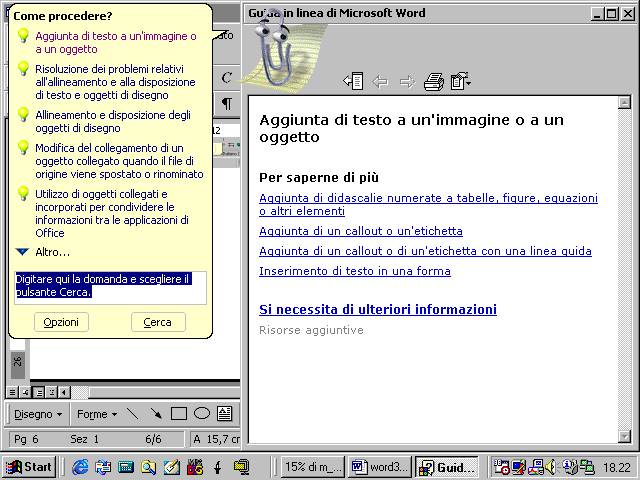The width and height of the screenshot is (640, 480).
Task: Click the second quick launch icon after Internet Explorer
Action: coord(103,467)
